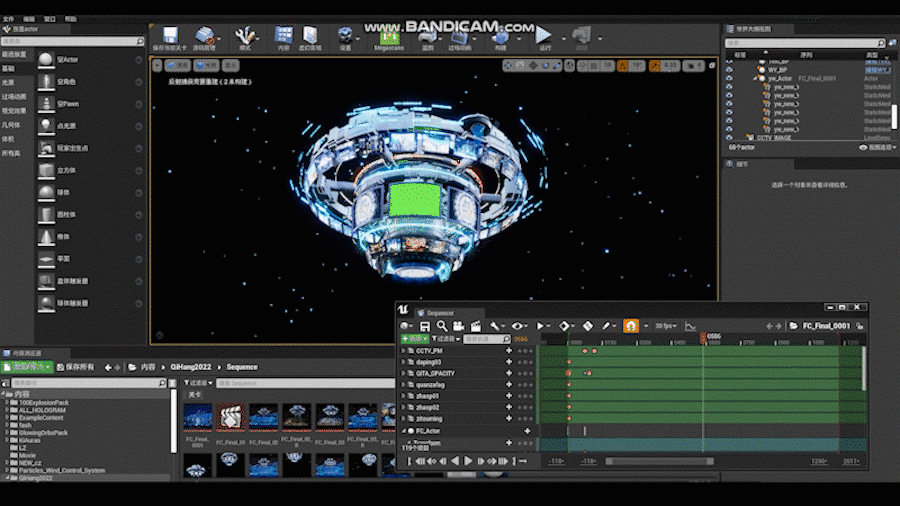The height and width of the screenshot is (506, 900).
Task: Click the FC_Final_0001 sequence thumbnail
Action: click(x=197, y=417)
